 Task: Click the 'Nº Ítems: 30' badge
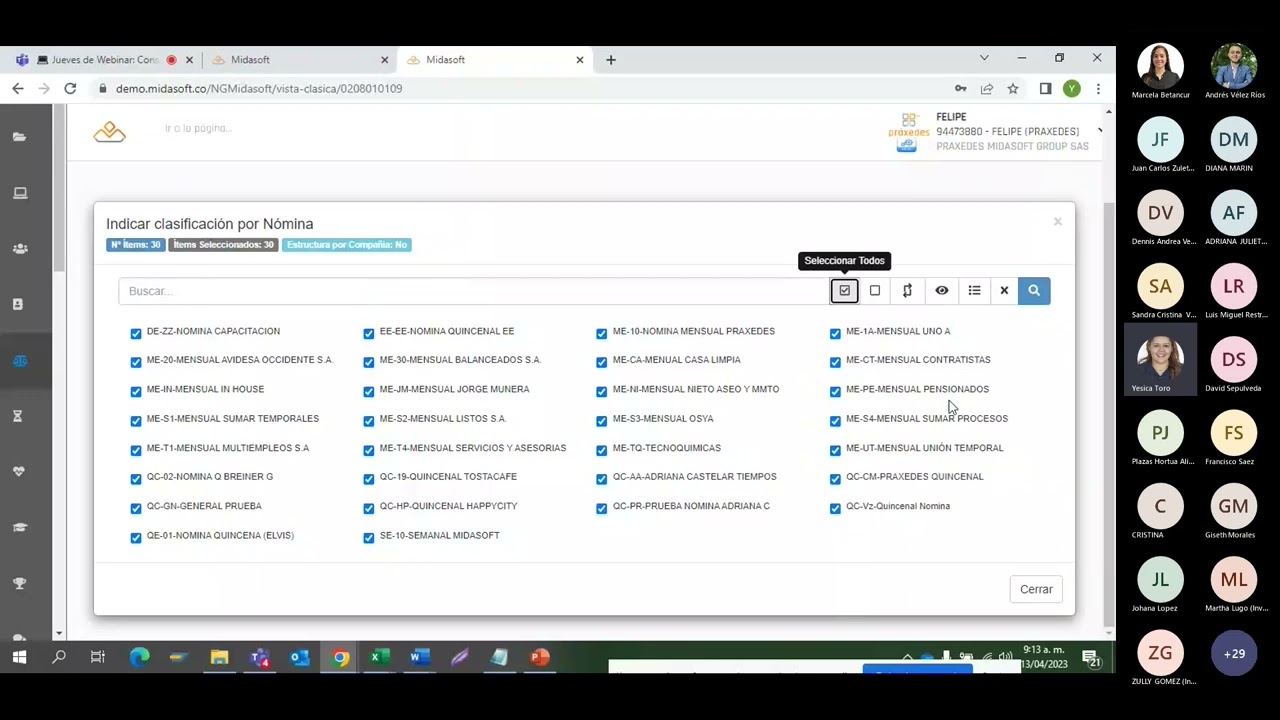(135, 244)
